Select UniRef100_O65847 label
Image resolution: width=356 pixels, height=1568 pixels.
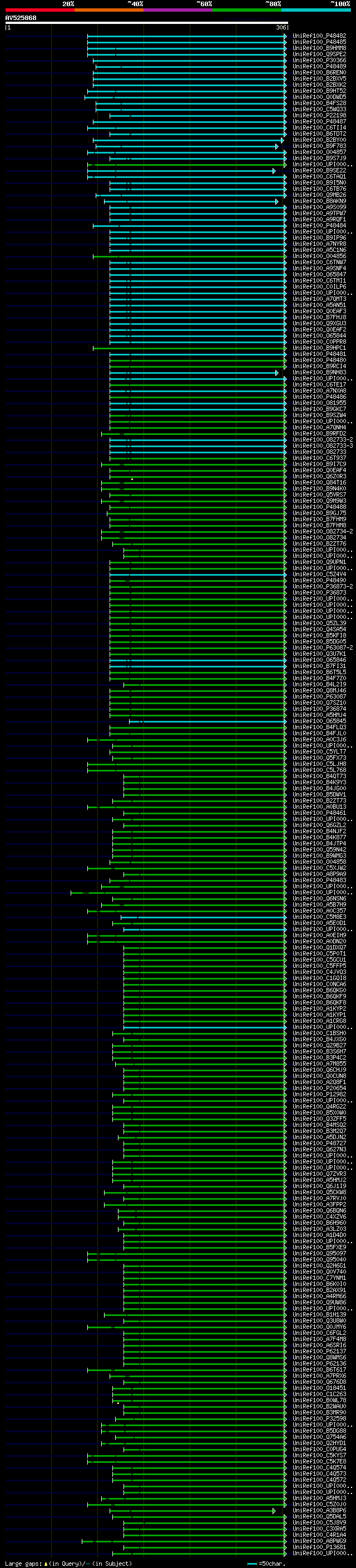[319, 275]
